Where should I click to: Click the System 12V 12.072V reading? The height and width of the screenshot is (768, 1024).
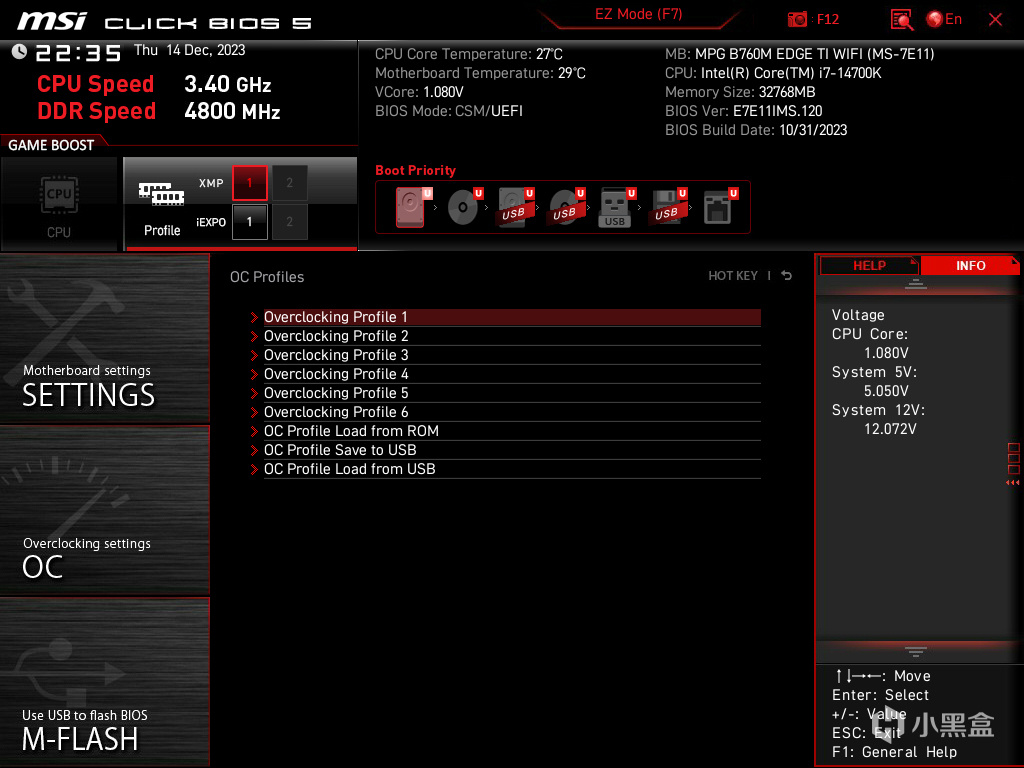[890, 429]
